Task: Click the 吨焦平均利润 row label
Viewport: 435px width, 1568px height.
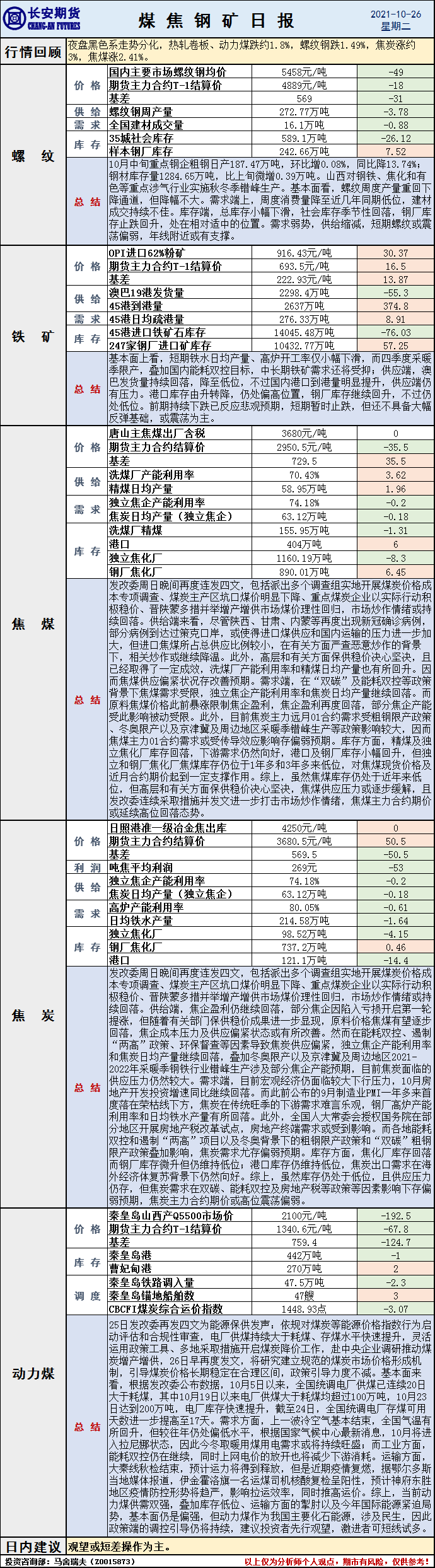Action: coord(141,868)
